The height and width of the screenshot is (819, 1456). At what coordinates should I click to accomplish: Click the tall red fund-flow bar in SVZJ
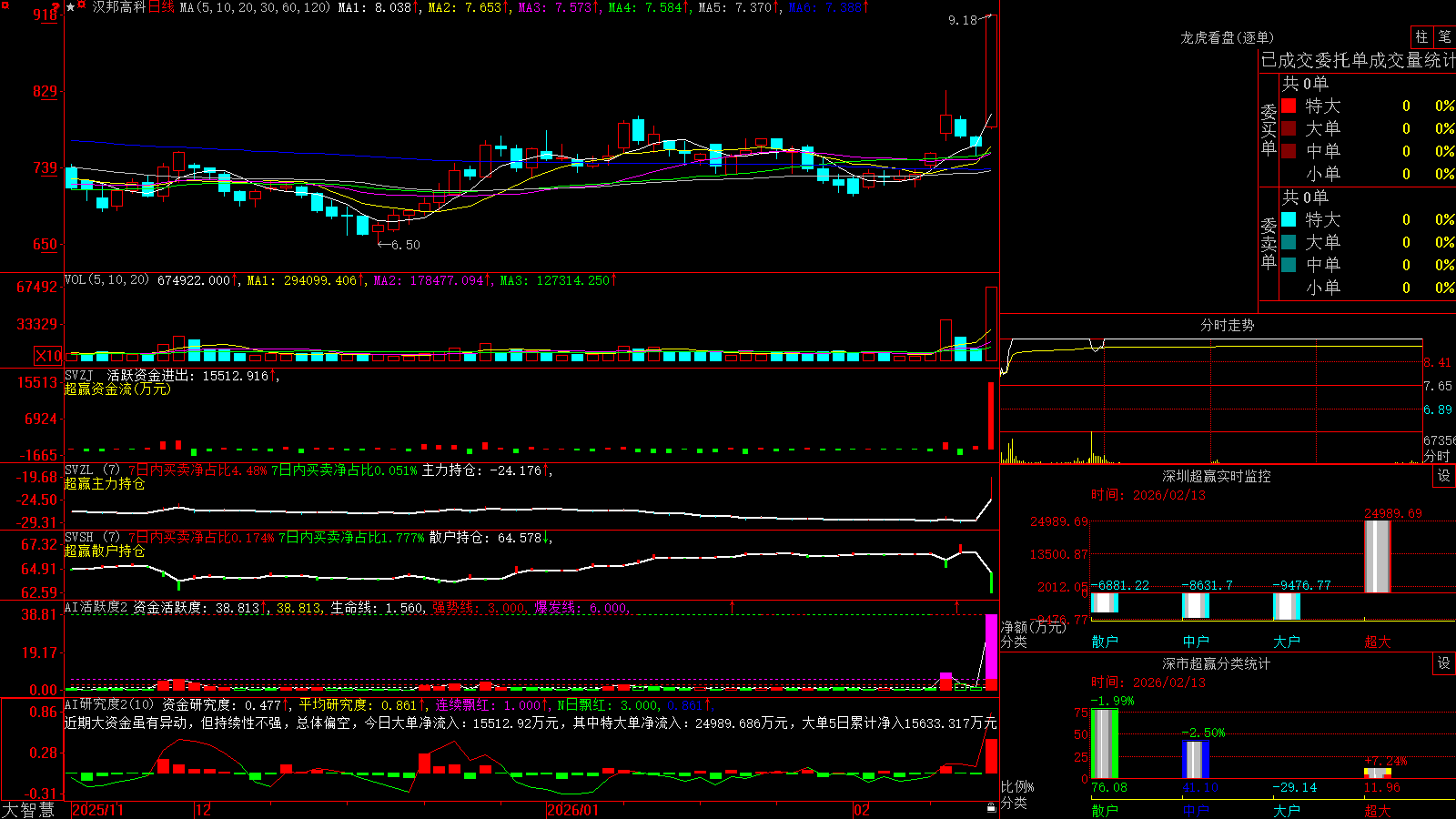(x=991, y=415)
